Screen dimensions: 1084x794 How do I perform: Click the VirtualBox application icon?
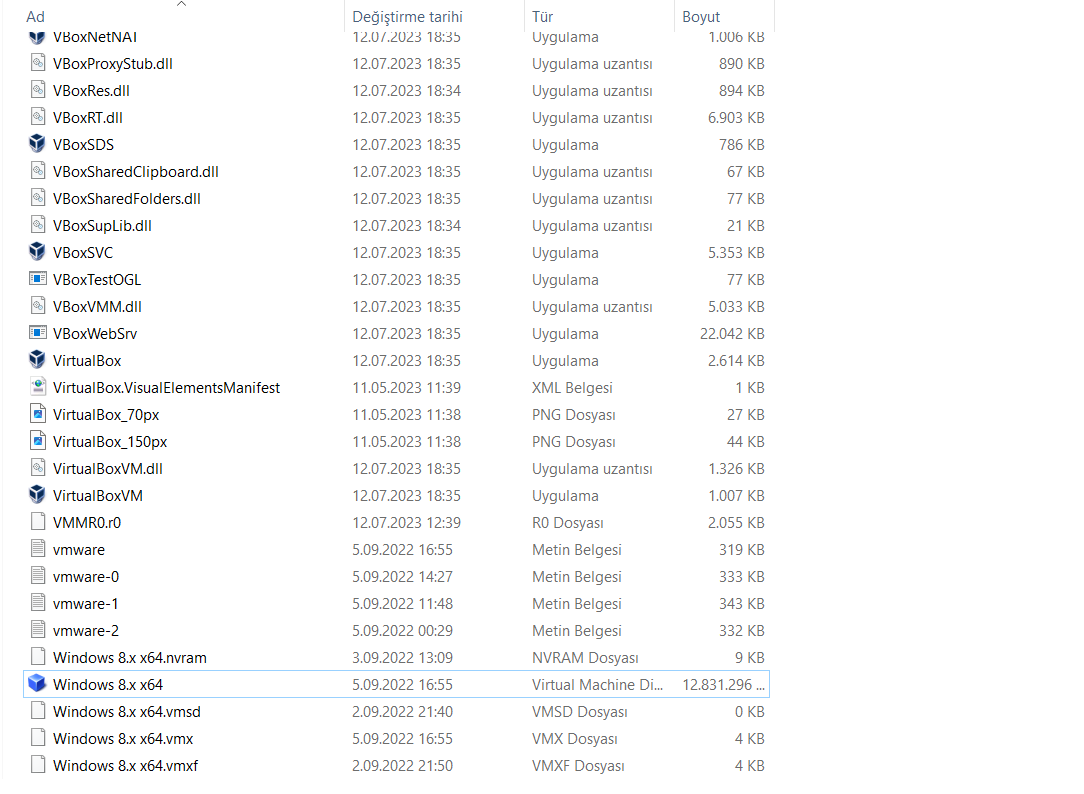pos(37,359)
